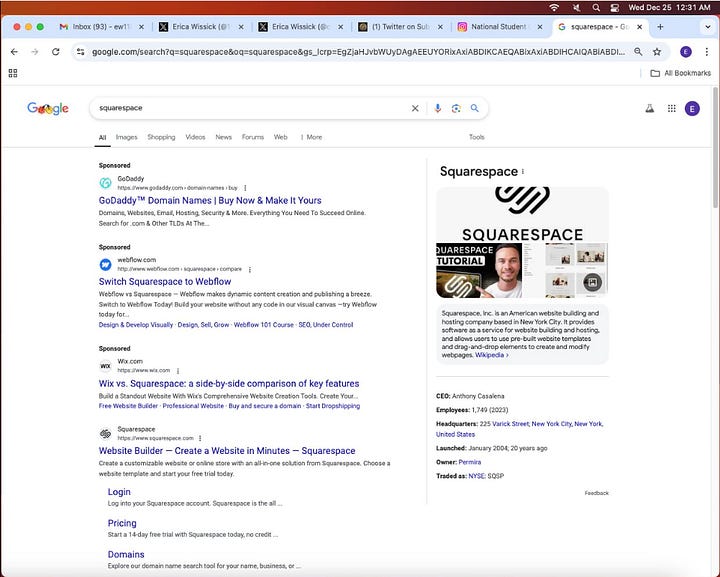
Task: Click the Google holiday logo
Action: pos(48,108)
